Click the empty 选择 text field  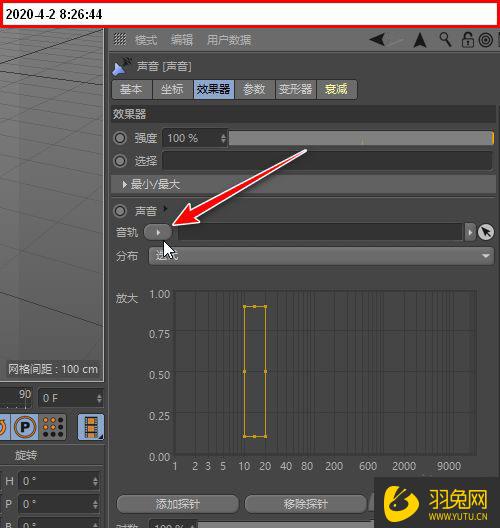click(327, 161)
